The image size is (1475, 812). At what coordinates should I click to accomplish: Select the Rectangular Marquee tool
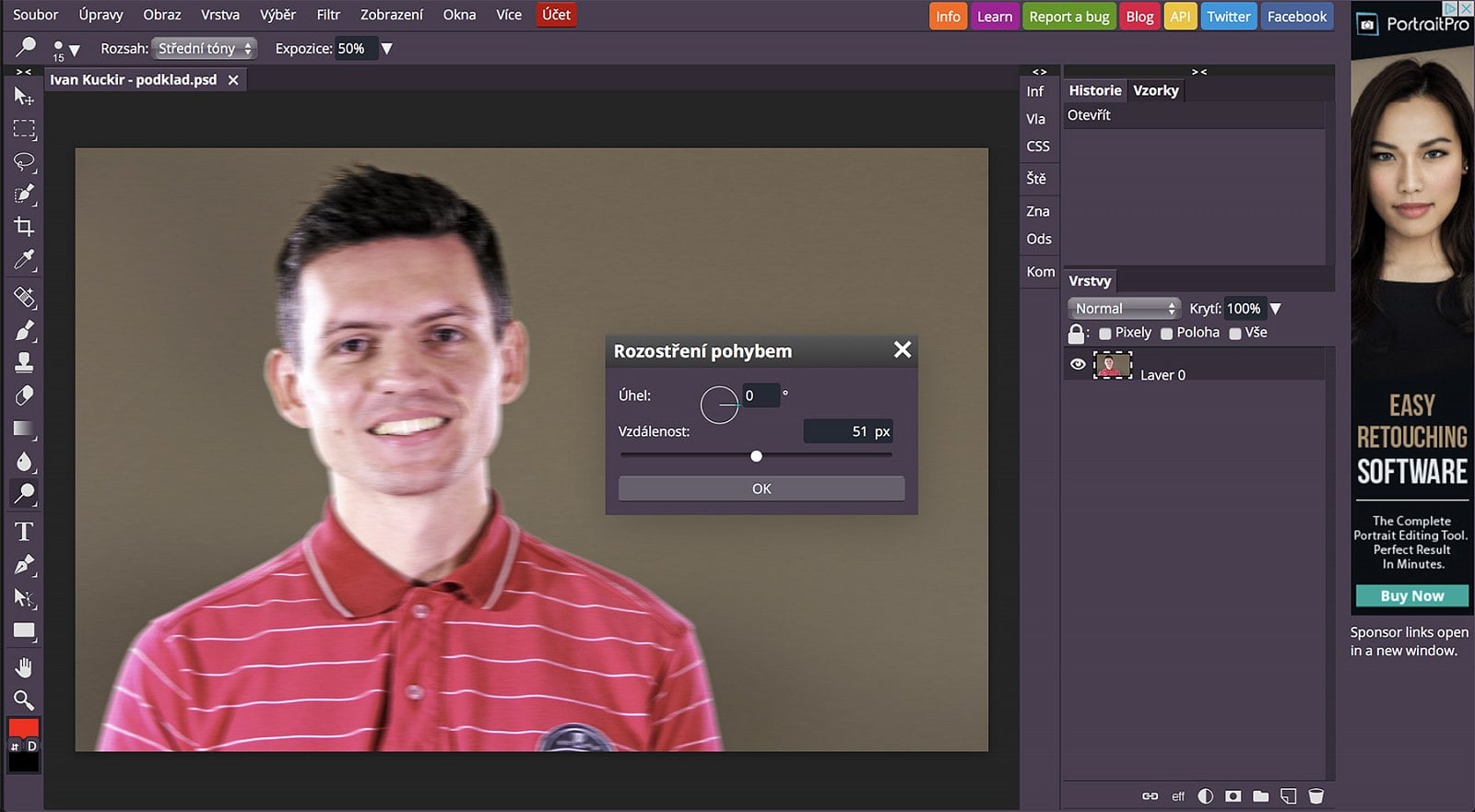coord(24,129)
